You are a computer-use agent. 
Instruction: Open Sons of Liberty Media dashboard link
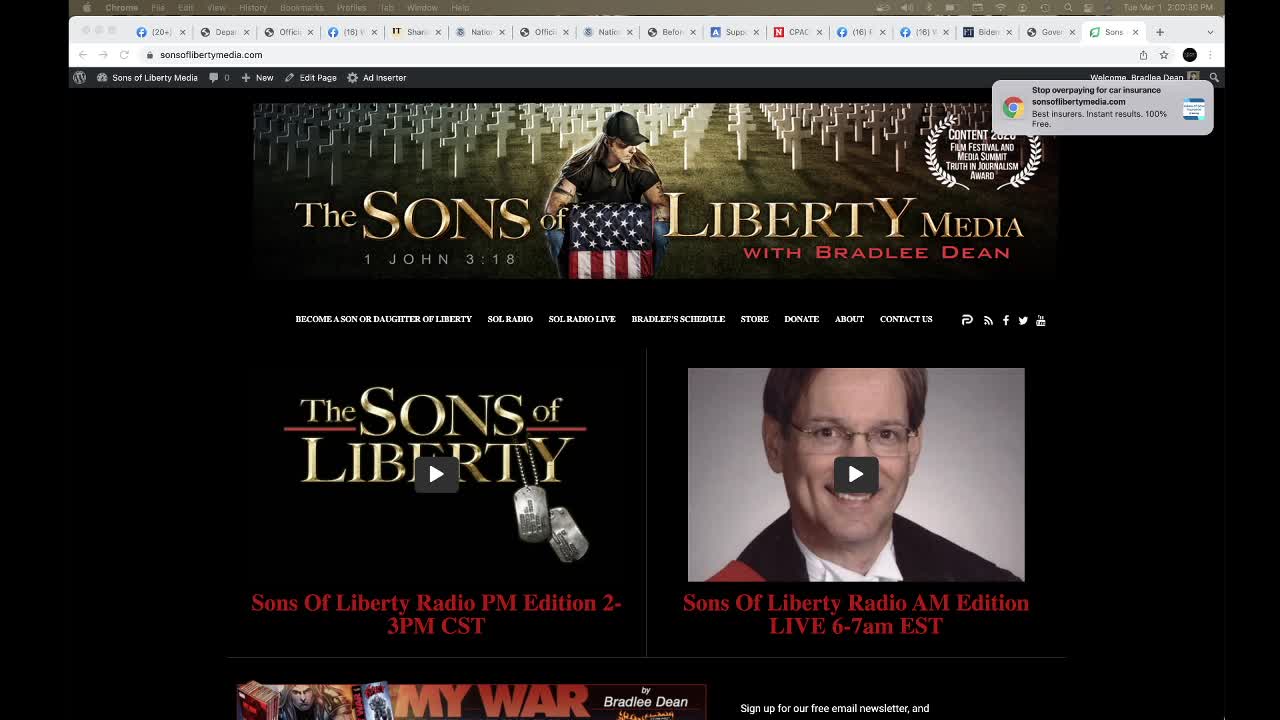(x=147, y=77)
